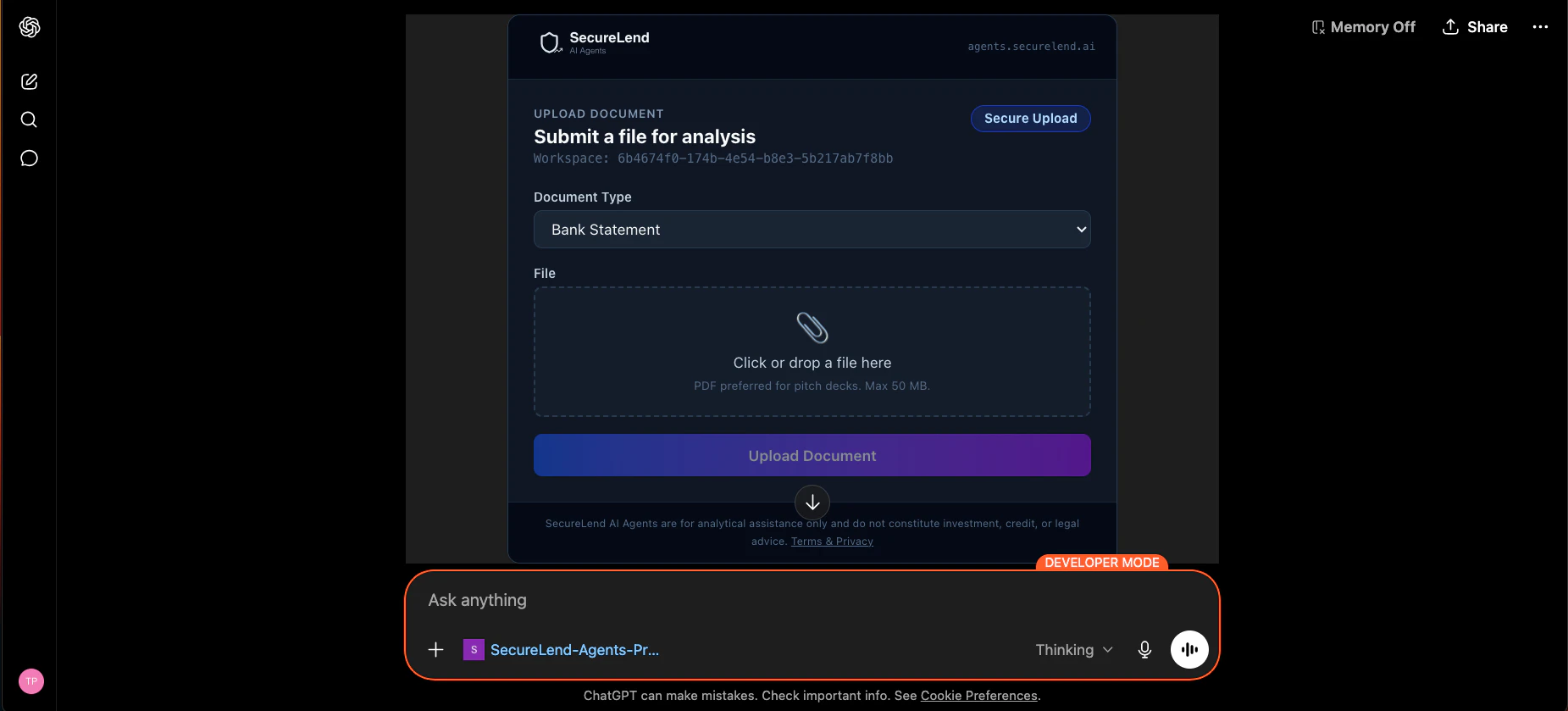Click the Workspace ID text
Viewport: 1568px width, 711px height.
coord(713,158)
